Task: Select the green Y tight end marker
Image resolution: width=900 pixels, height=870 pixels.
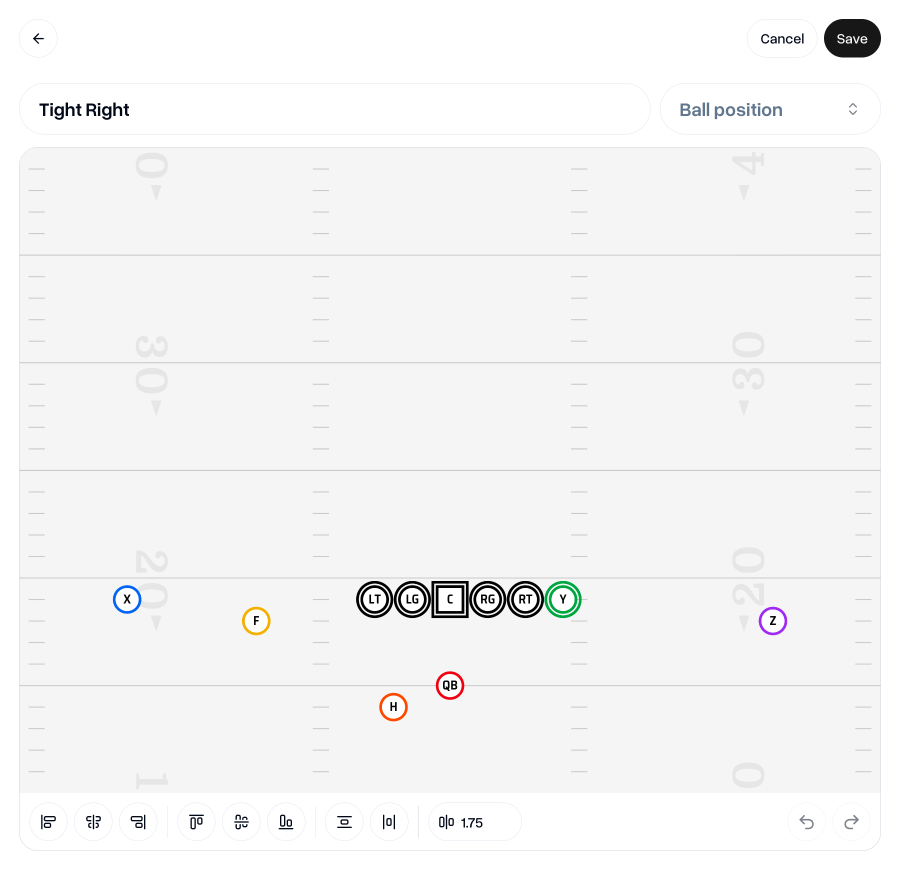Action: coord(563,600)
